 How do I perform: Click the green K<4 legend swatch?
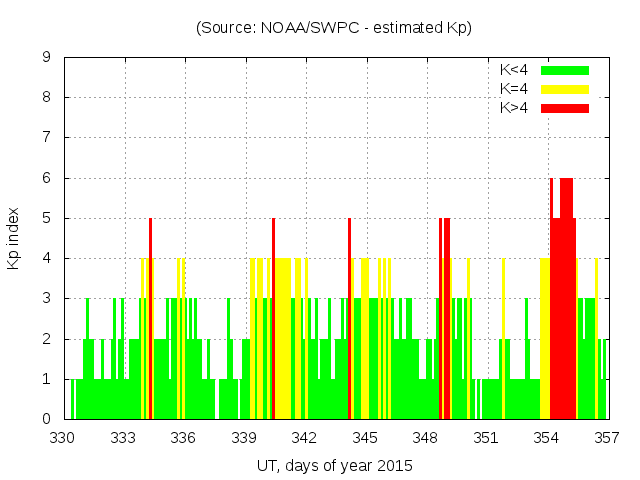[x=564, y=70]
